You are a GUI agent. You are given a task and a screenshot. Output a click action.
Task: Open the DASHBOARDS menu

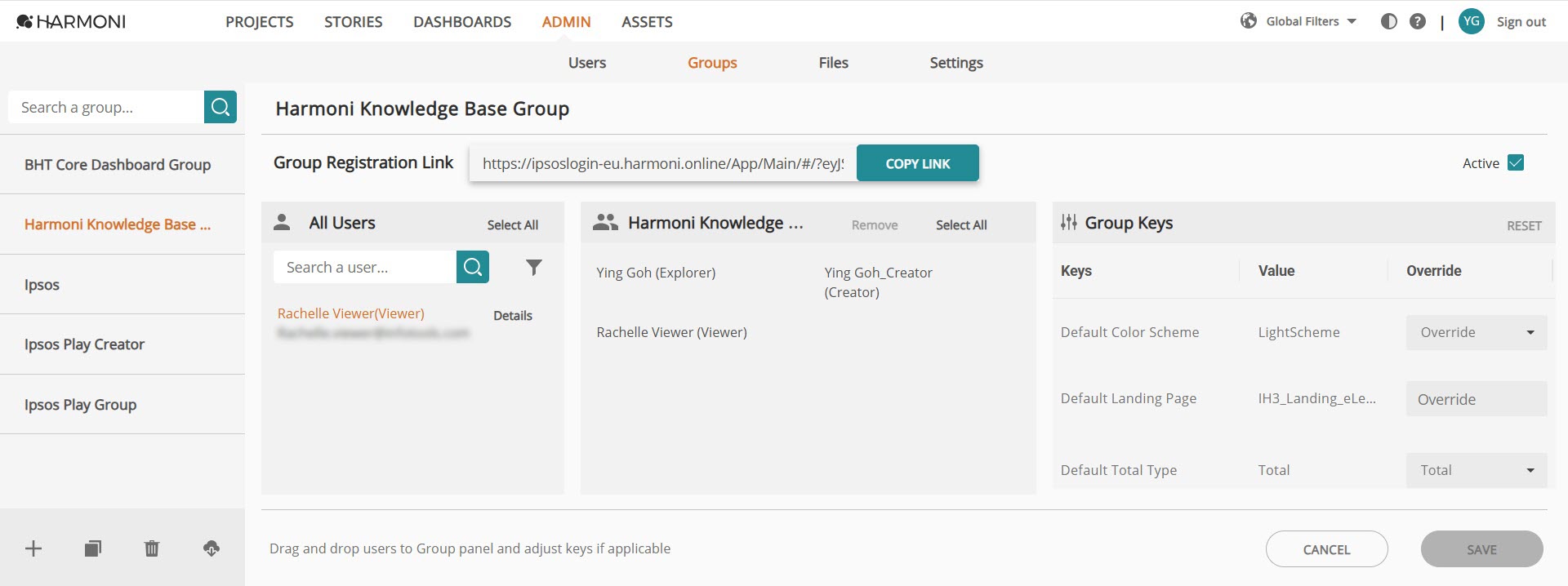tap(462, 22)
